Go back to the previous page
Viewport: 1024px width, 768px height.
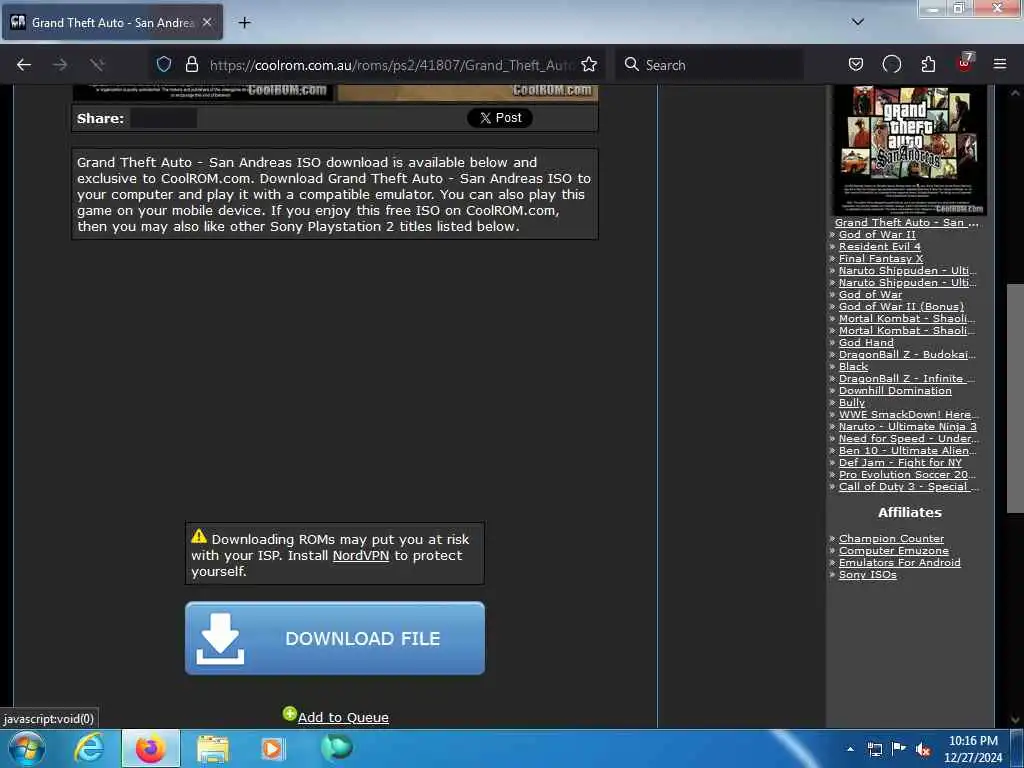[x=24, y=65]
